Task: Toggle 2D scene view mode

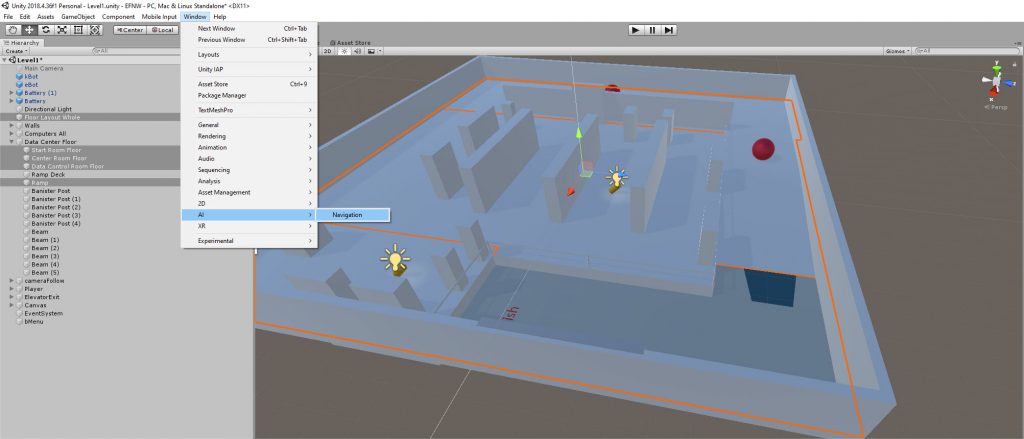Action: click(x=328, y=50)
